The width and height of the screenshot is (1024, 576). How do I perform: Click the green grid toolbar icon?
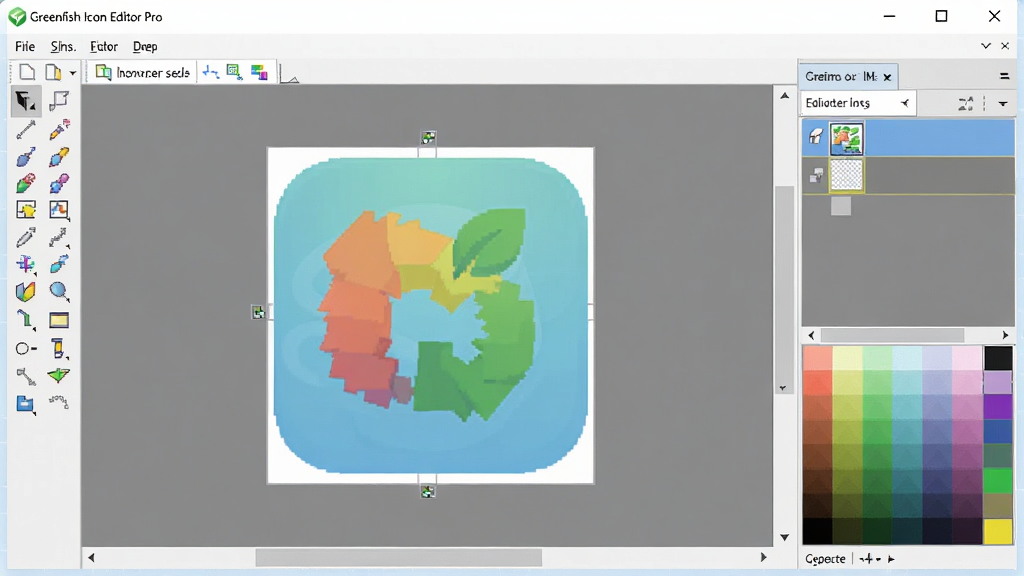point(234,72)
